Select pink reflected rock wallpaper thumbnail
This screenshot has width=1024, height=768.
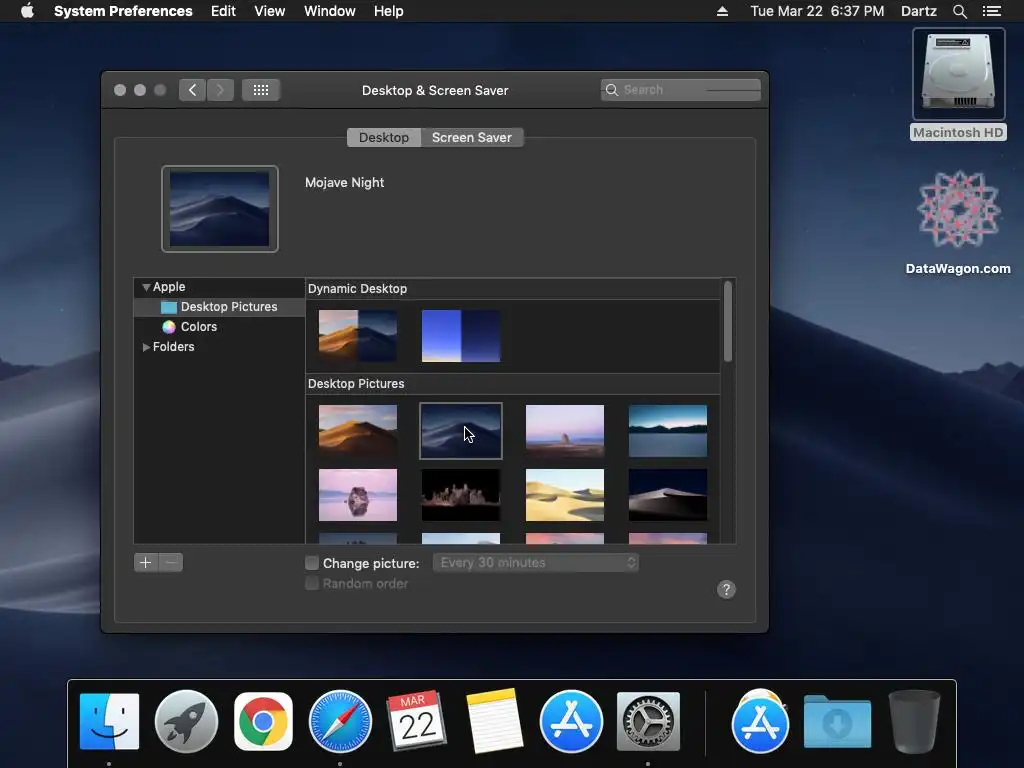pos(358,494)
